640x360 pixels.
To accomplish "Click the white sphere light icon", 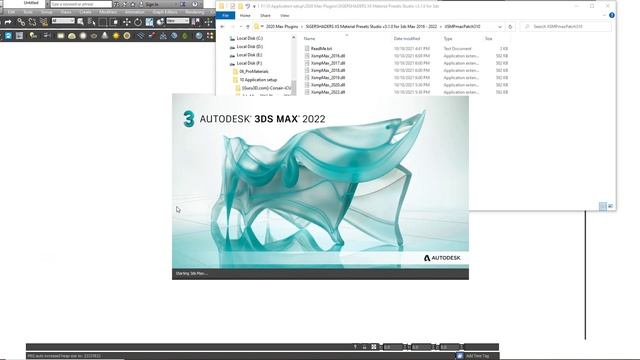I will (x=83, y=36).
